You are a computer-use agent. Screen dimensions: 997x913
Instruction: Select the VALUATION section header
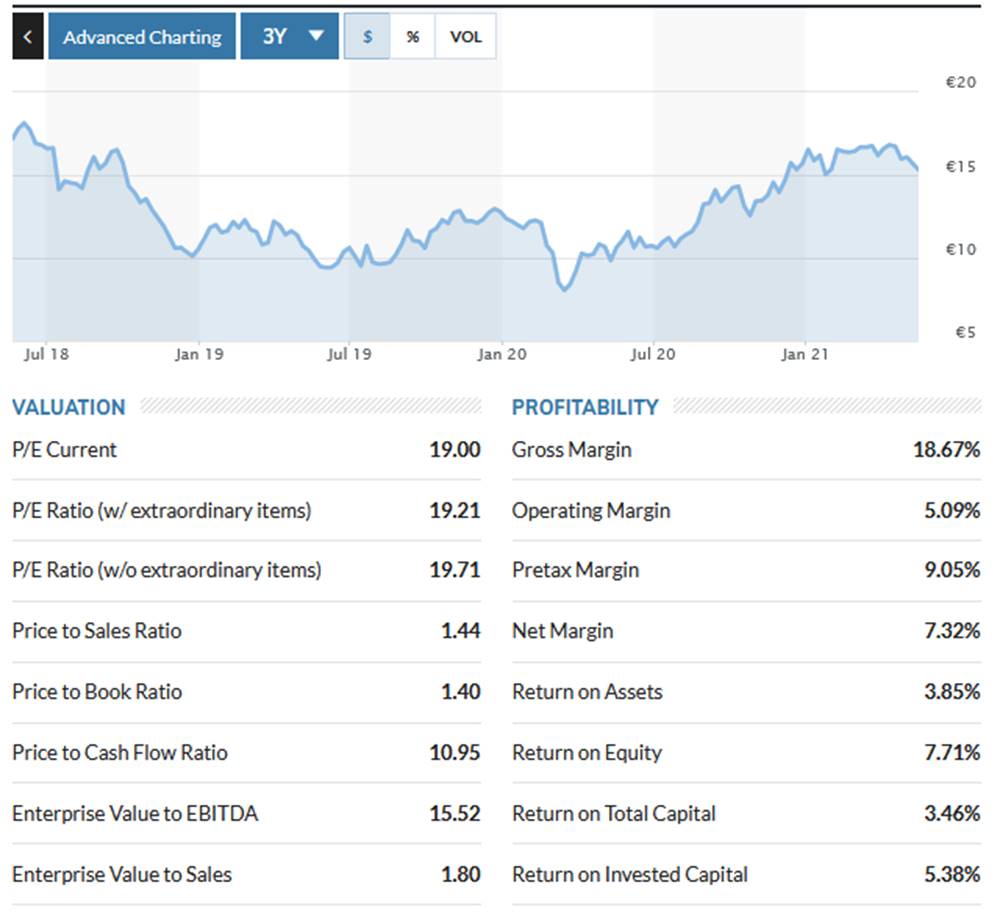click(69, 407)
